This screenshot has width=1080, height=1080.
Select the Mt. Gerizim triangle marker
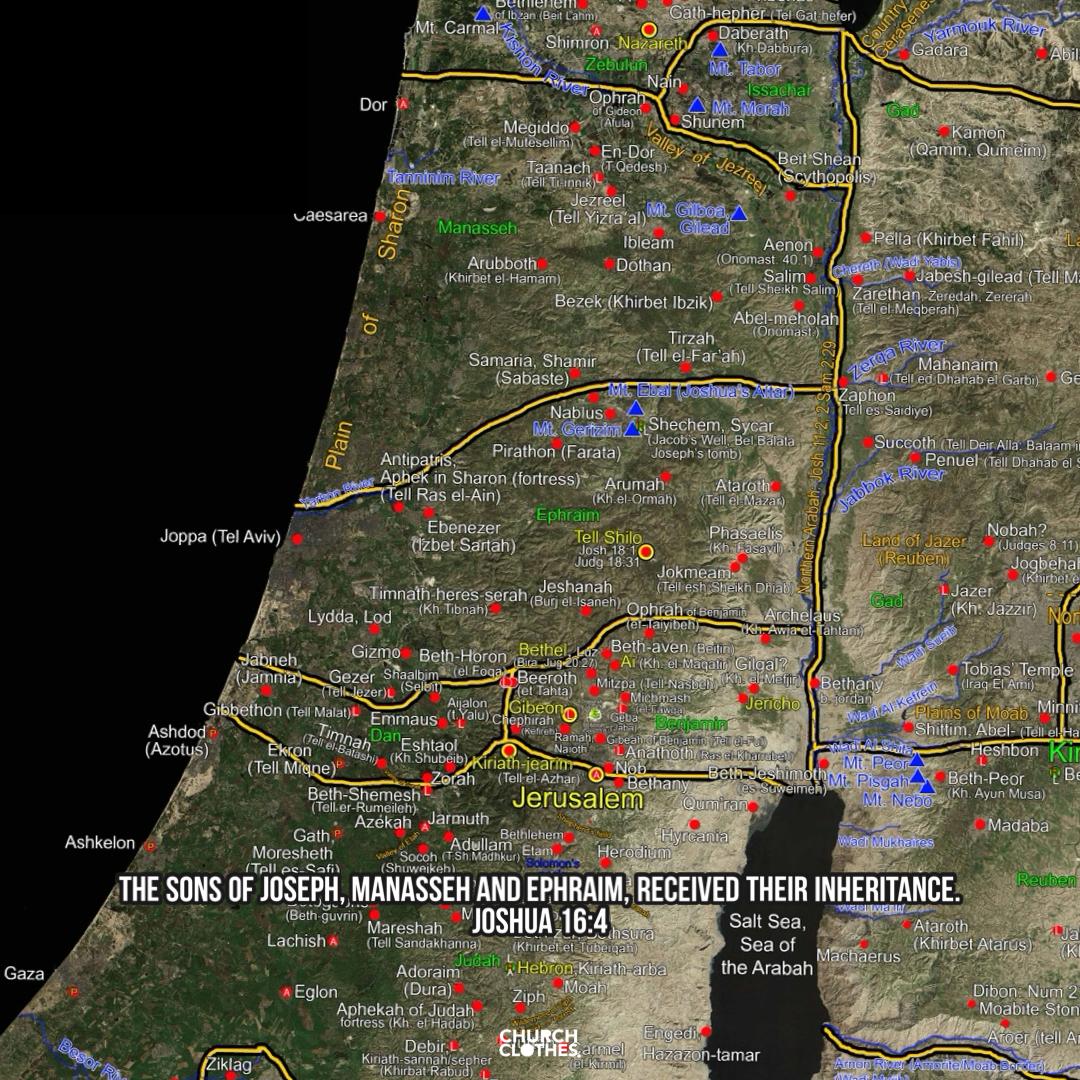[x=631, y=429]
